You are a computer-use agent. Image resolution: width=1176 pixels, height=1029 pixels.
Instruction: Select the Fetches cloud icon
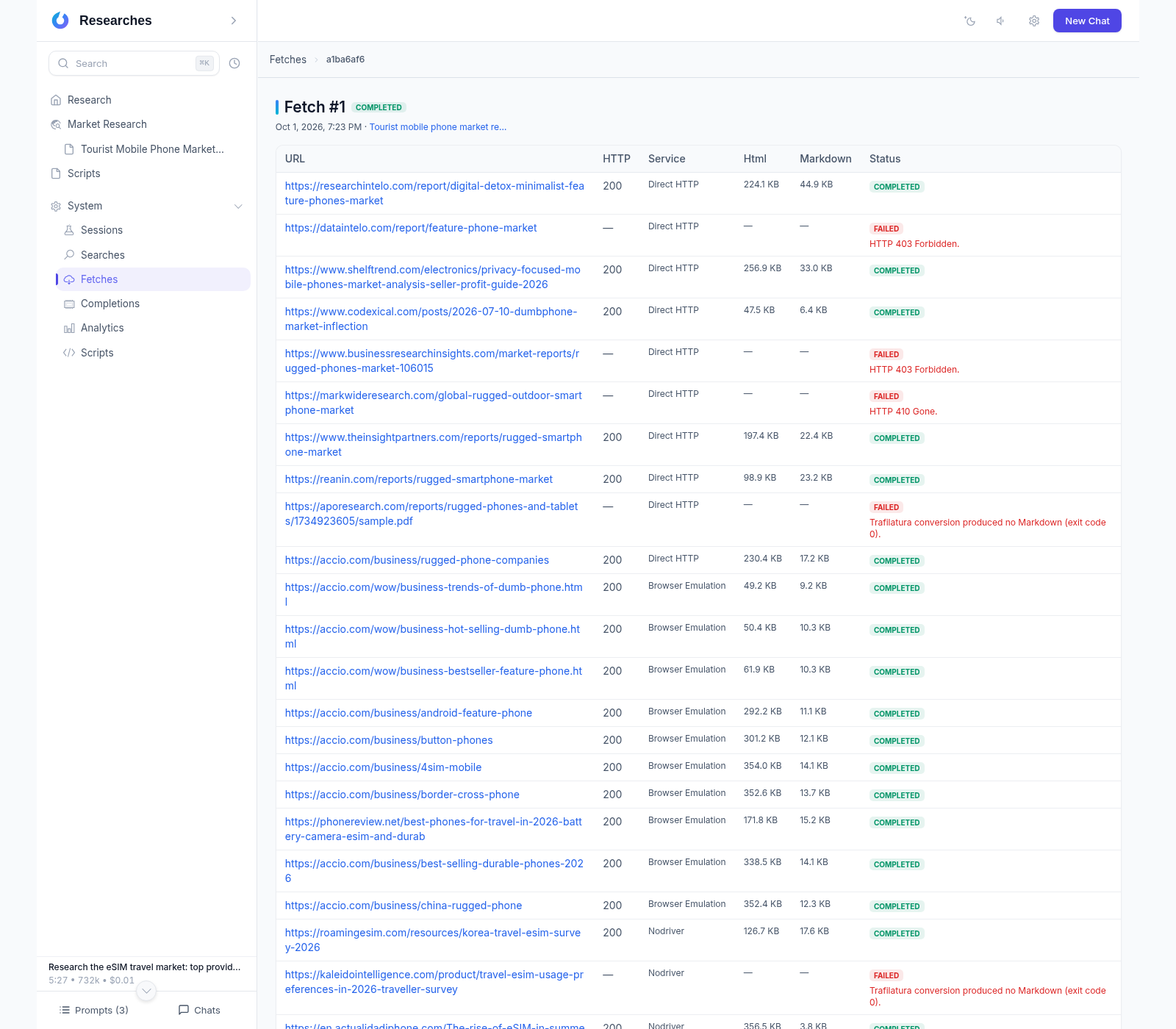click(69, 279)
